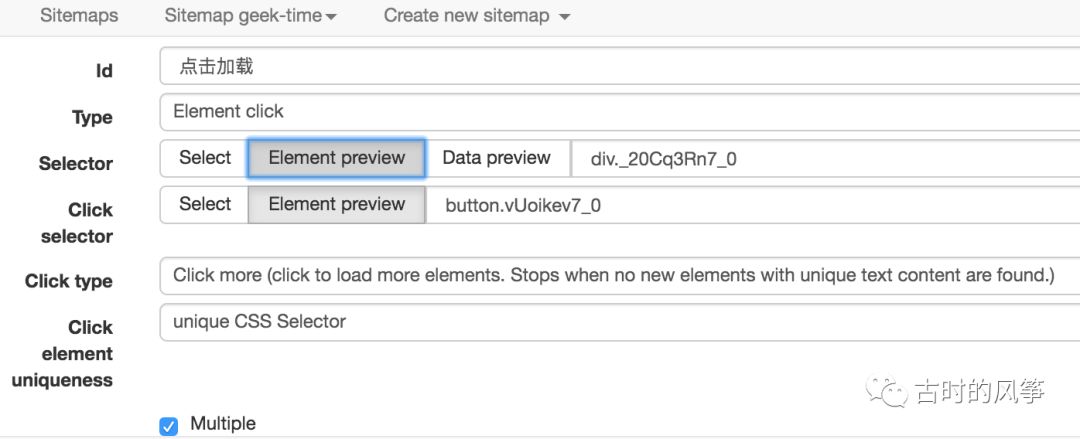Click Element preview in Click selector row
1080x439 pixels.
337,204
